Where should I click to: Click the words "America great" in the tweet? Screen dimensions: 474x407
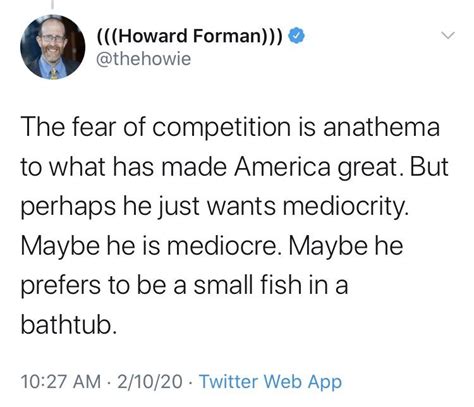pyautogui.click(x=316, y=168)
